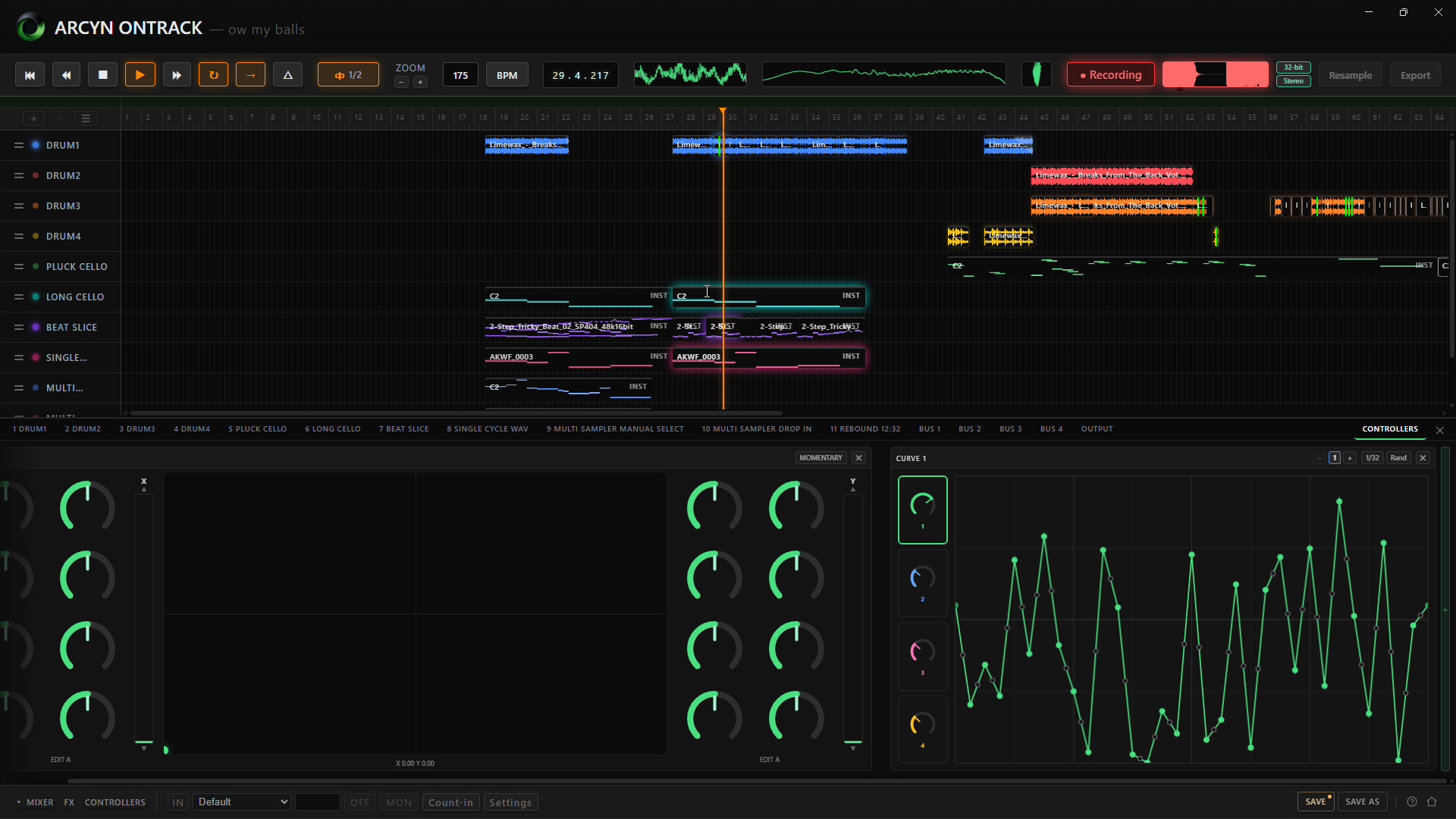Toggle the 32-bit Stereo format selector
Viewport: 1456px width, 819px height.
click(1293, 74)
